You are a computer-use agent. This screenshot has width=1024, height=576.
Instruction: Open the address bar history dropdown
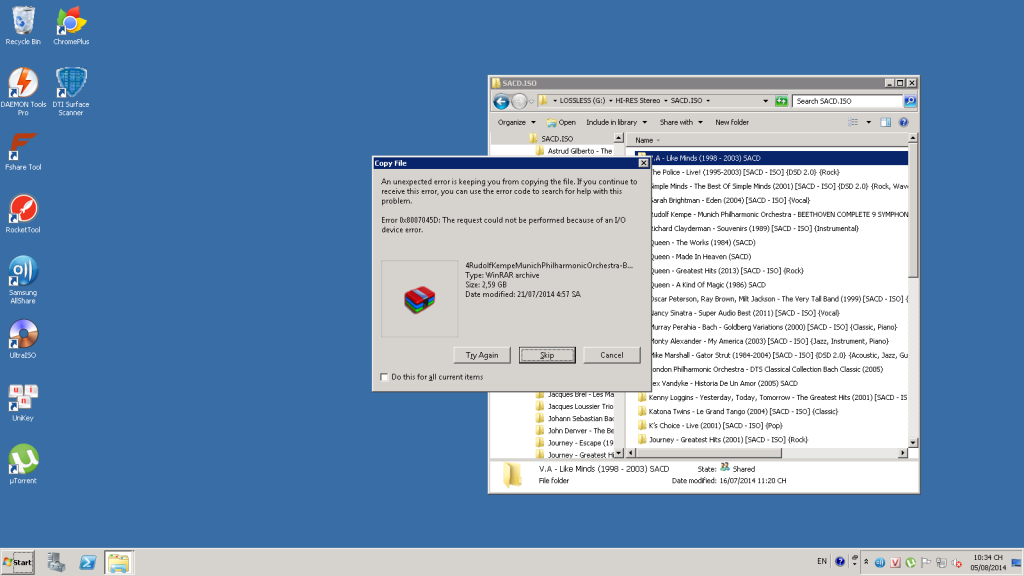pyautogui.click(x=765, y=101)
